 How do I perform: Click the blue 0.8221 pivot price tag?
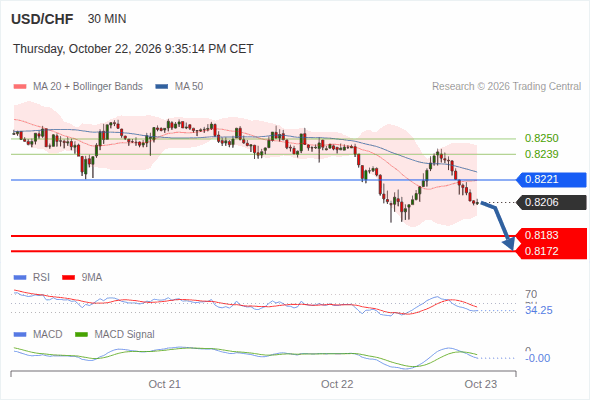click(x=551, y=179)
